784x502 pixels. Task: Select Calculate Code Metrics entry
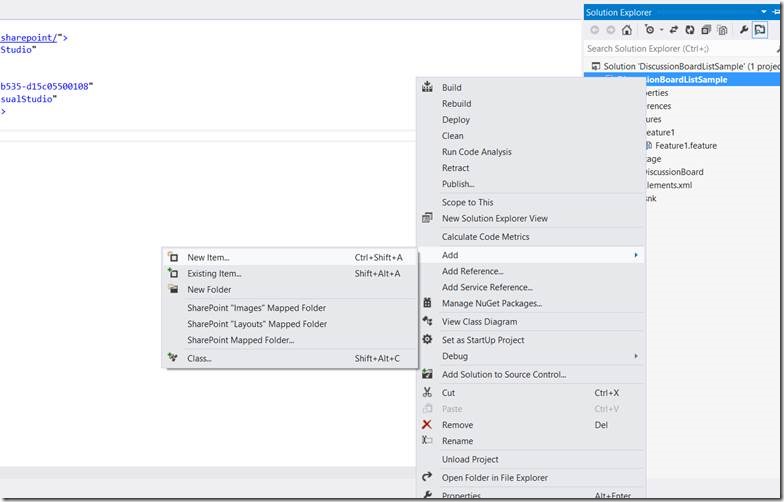[x=486, y=236]
